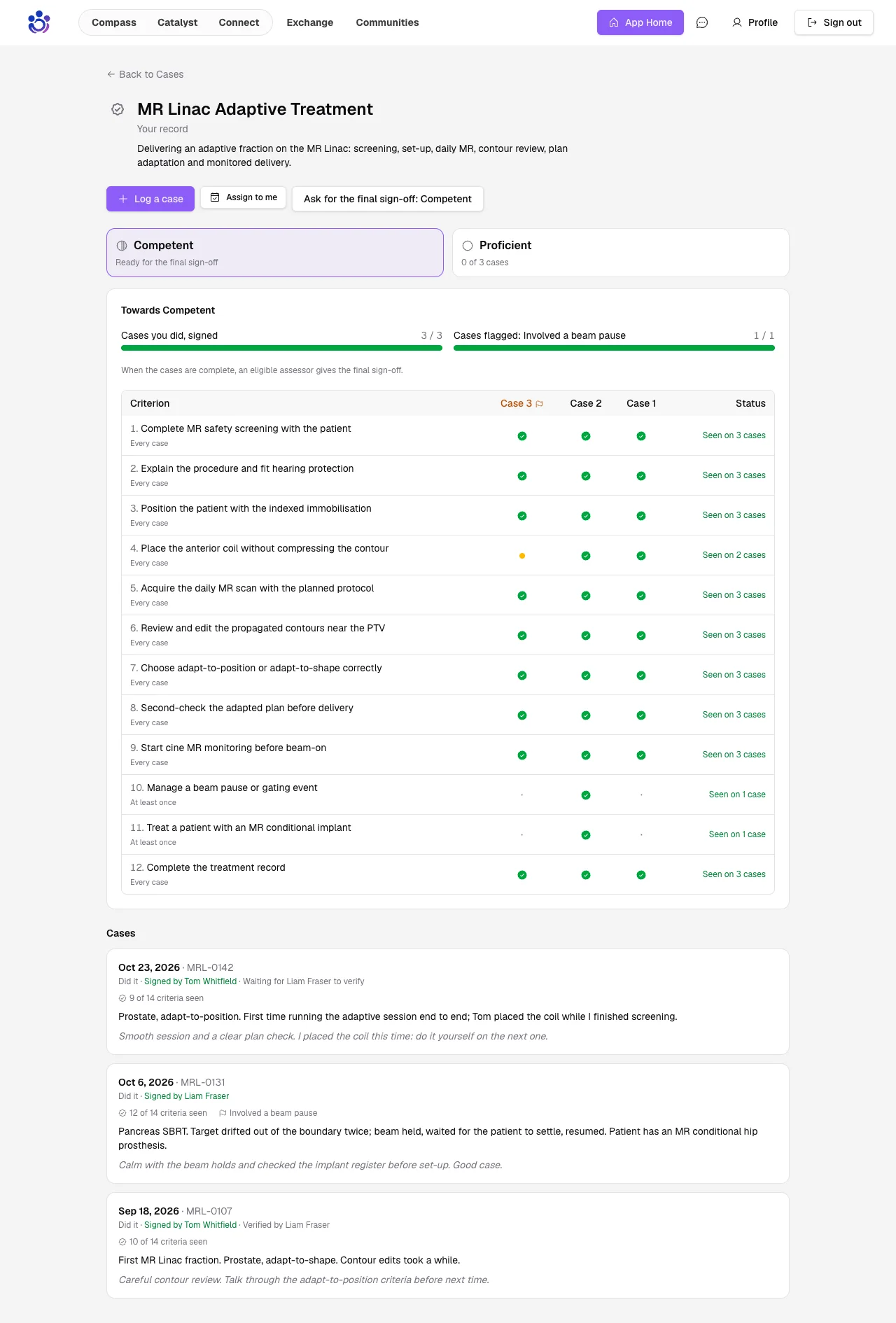Image resolution: width=896 pixels, height=1323 pixels.
Task: Click Case 1 checkmark for daily MR scan
Action: tap(641, 596)
